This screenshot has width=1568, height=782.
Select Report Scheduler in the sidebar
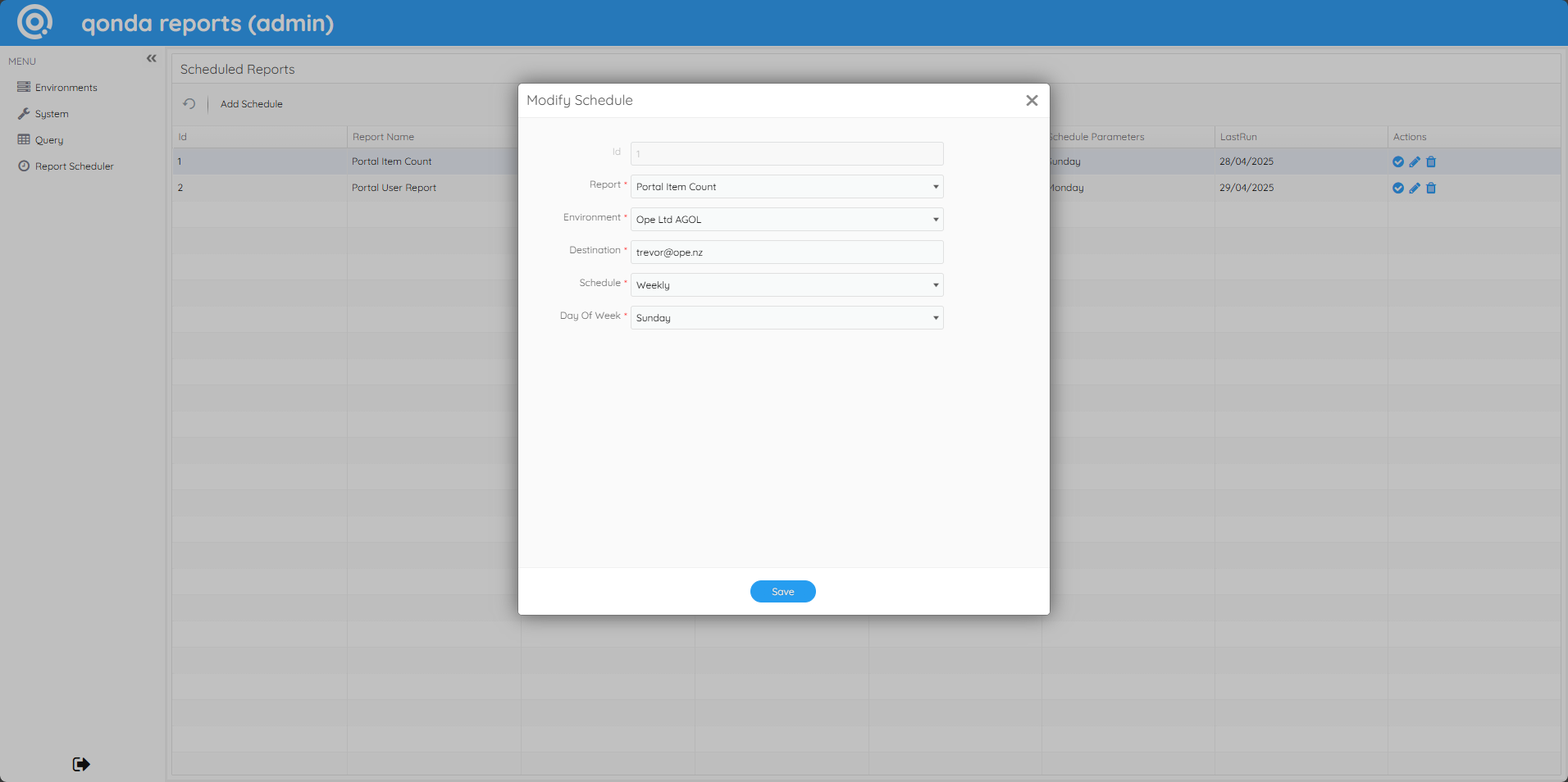74,166
